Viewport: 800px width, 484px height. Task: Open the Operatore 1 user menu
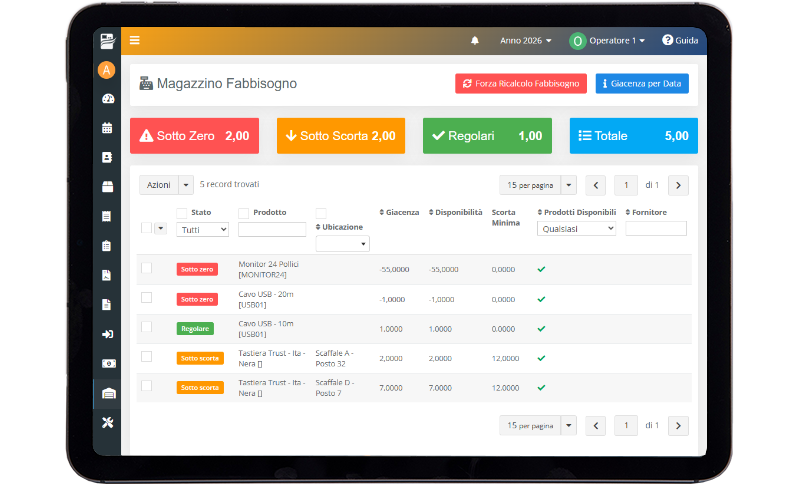click(x=607, y=41)
